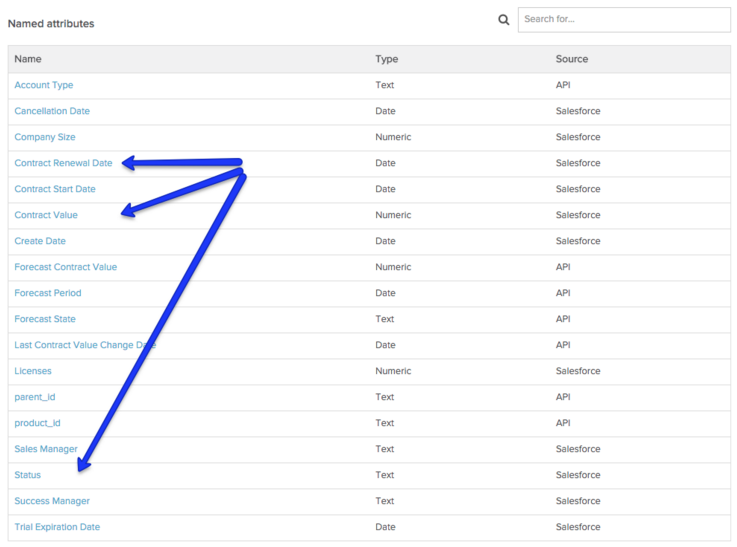The image size is (737, 547).
Task: Open the Company Size attribute link
Action: coord(45,137)
